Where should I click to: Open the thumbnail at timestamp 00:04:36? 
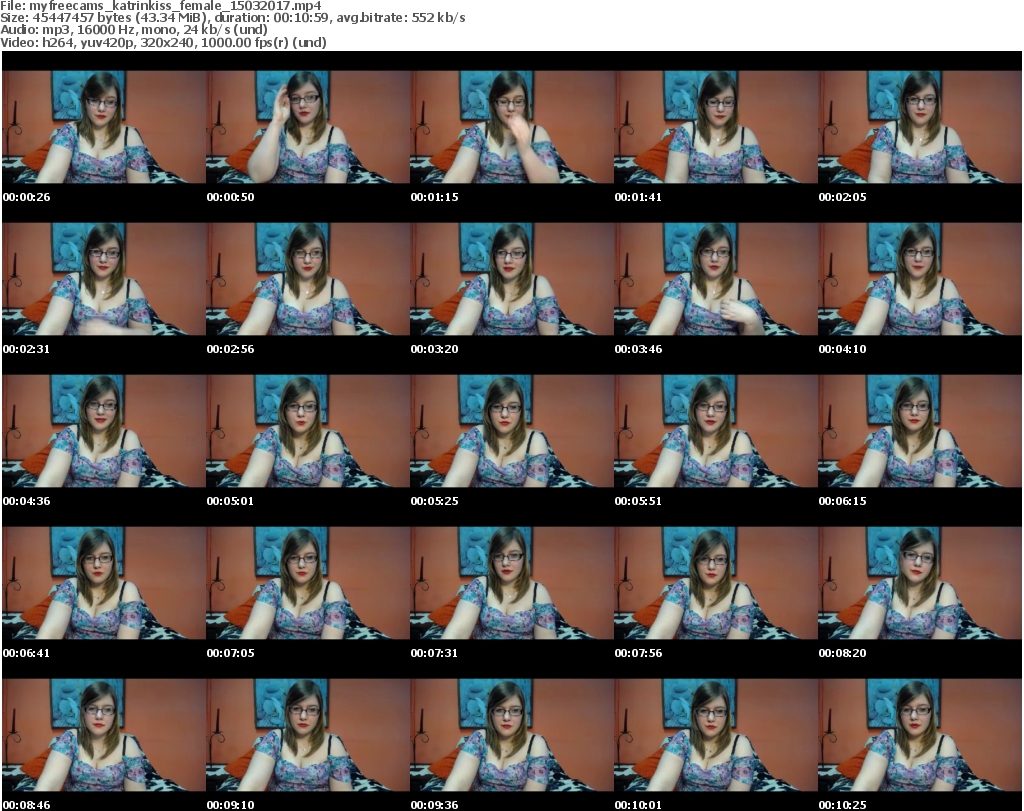104,431
